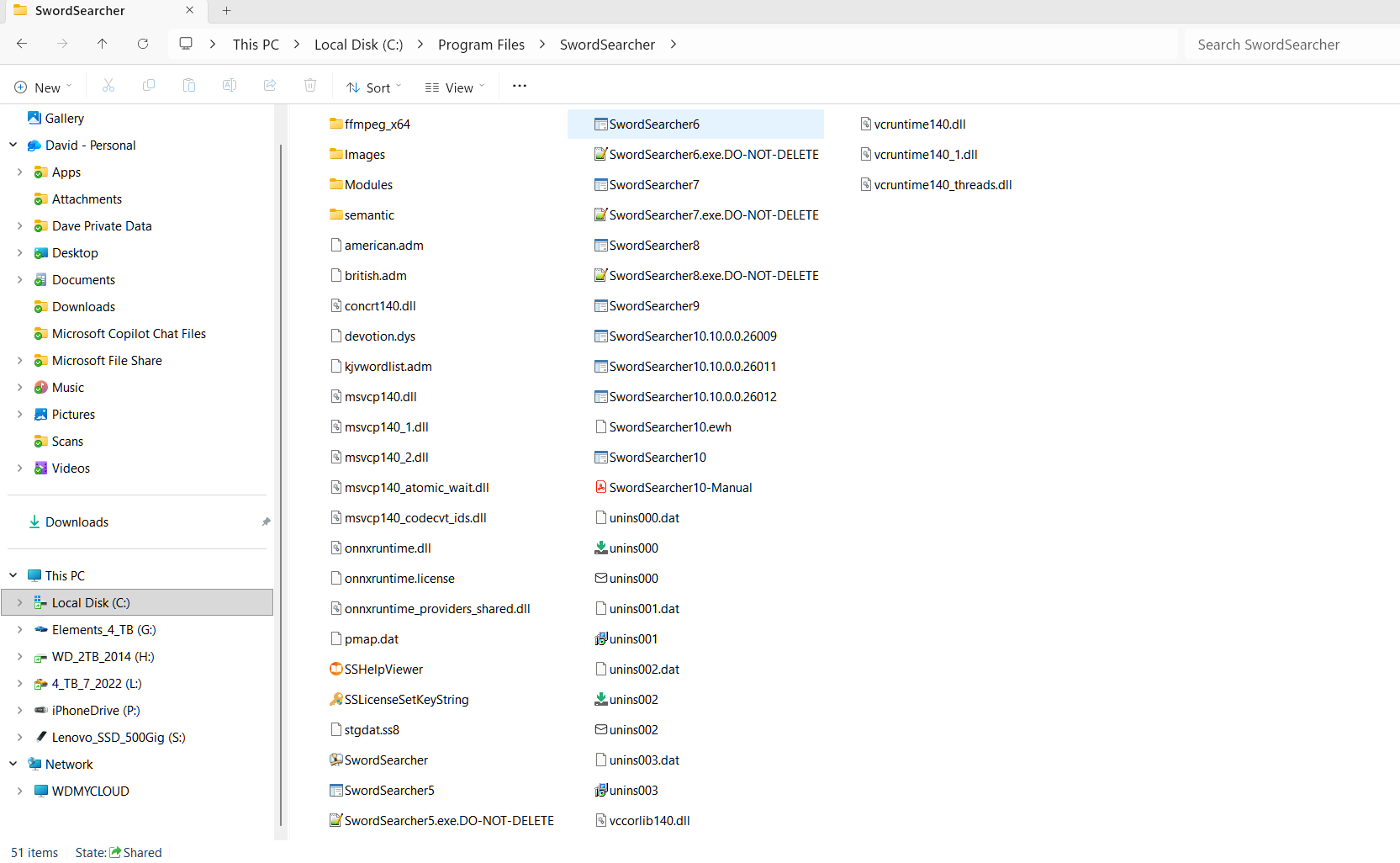Click the Cut scissors icon in toolbar
1400x863 pixels.
click(x=108, y=86)
